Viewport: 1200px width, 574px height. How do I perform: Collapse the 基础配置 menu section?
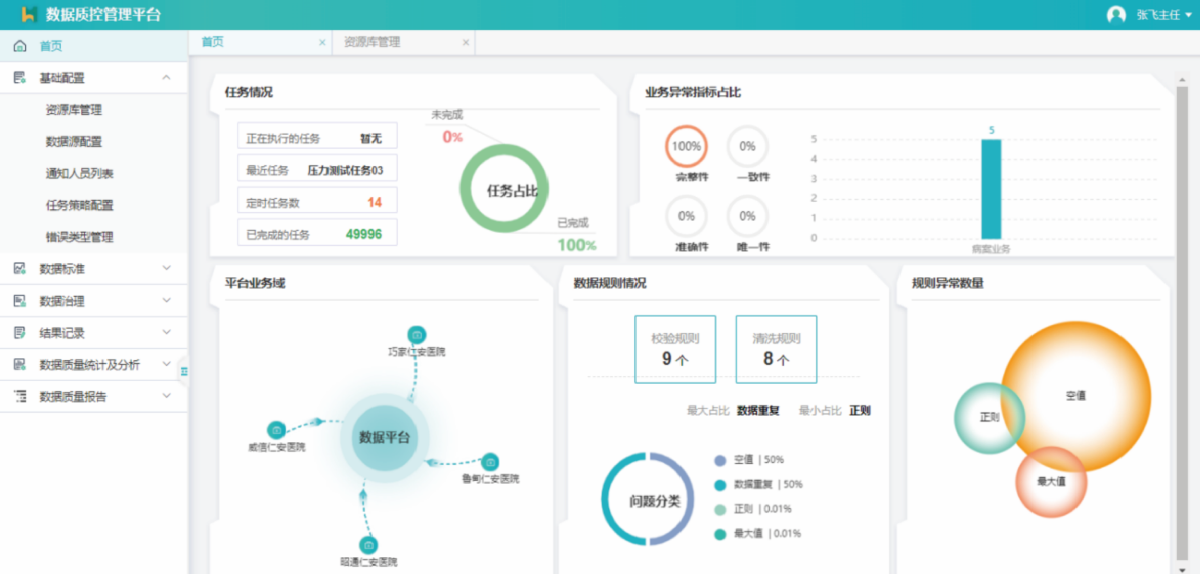pos(166,78)
